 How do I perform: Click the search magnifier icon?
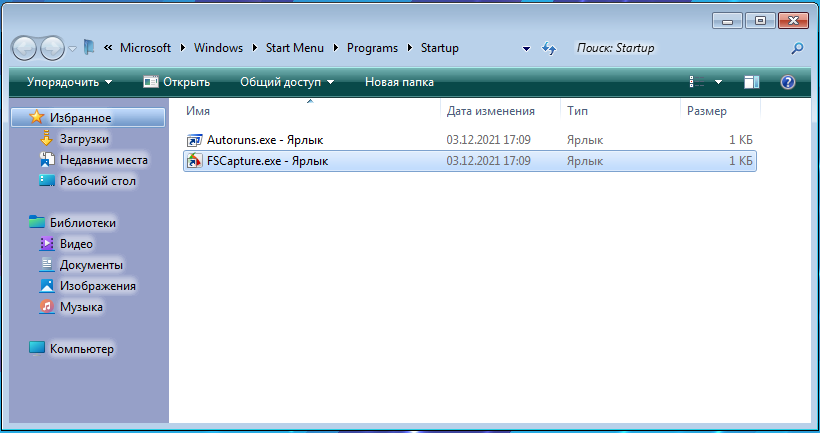[797, 48]
